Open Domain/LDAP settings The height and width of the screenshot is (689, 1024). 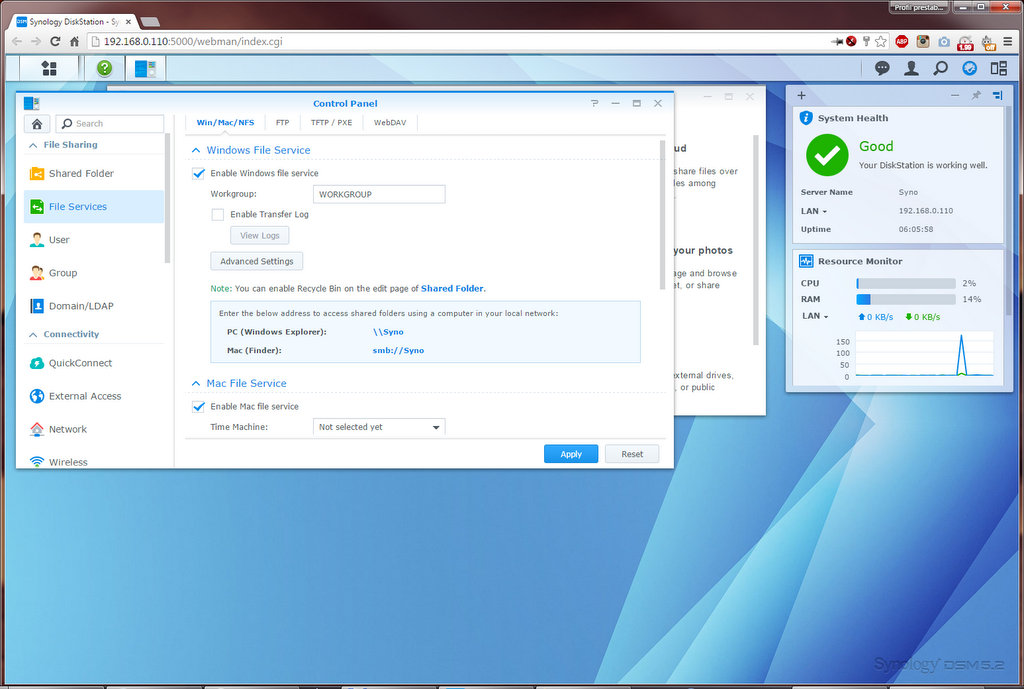(93, 306)
